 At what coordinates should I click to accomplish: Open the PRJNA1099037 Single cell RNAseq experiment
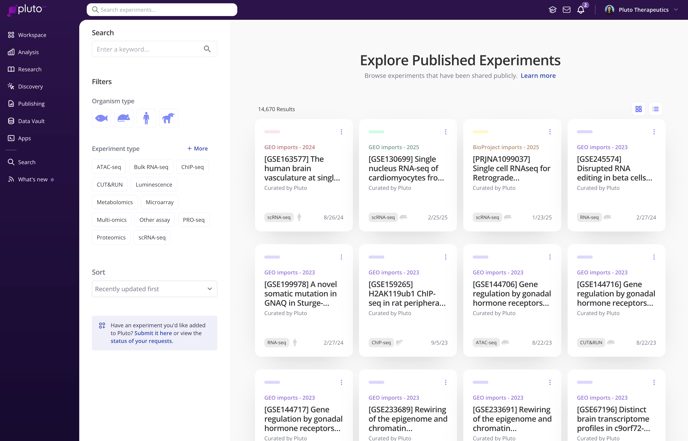click(511, 169)
